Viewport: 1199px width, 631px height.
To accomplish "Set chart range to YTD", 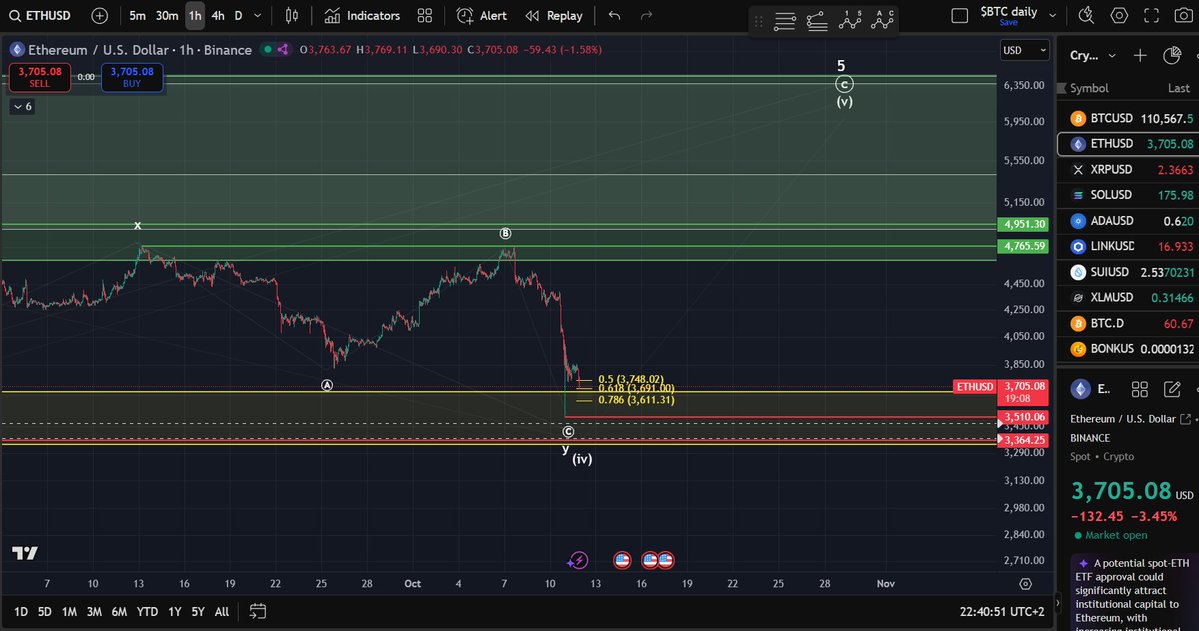I will point(147,612).
